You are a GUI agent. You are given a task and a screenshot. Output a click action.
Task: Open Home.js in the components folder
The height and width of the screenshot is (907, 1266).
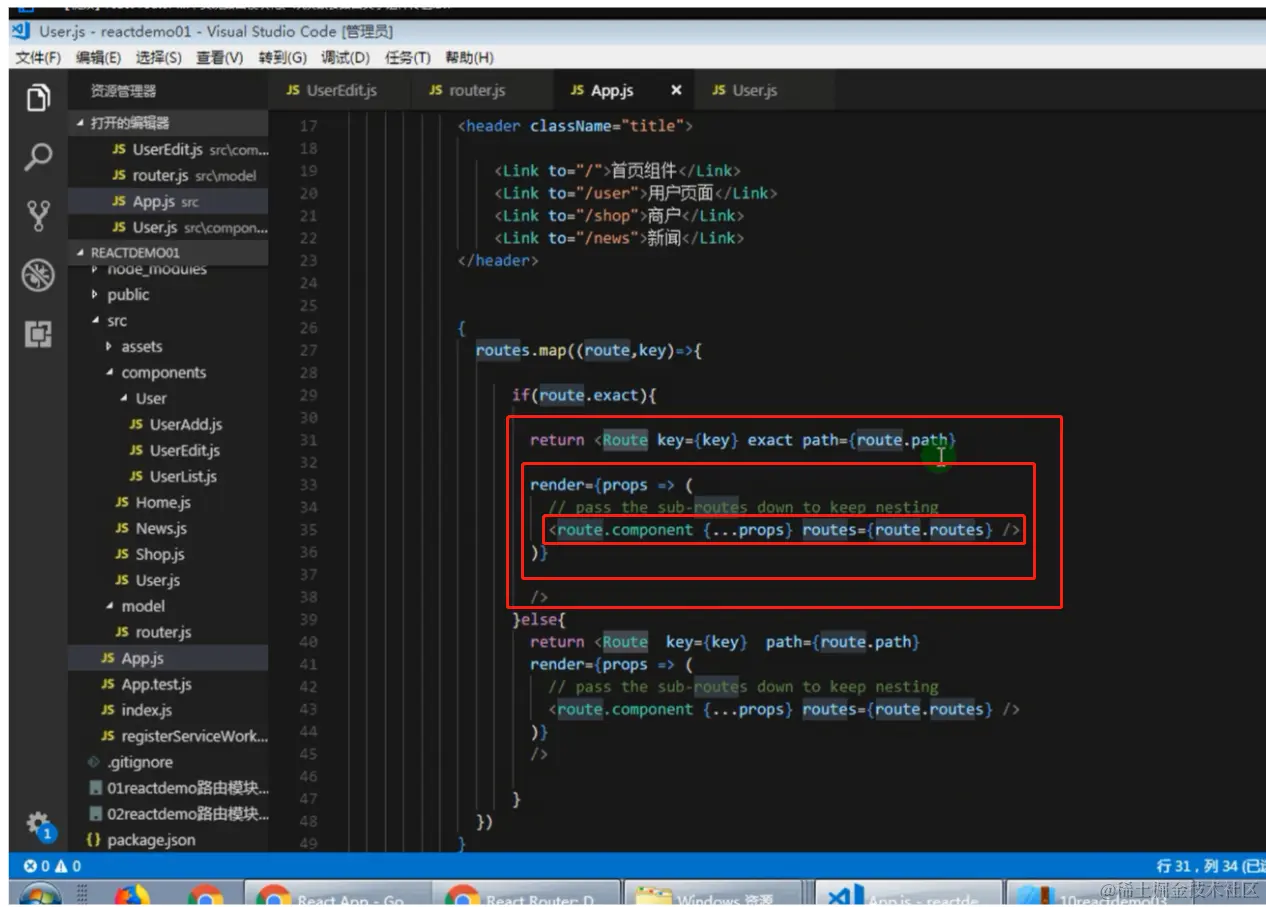[x=168, y=503]
